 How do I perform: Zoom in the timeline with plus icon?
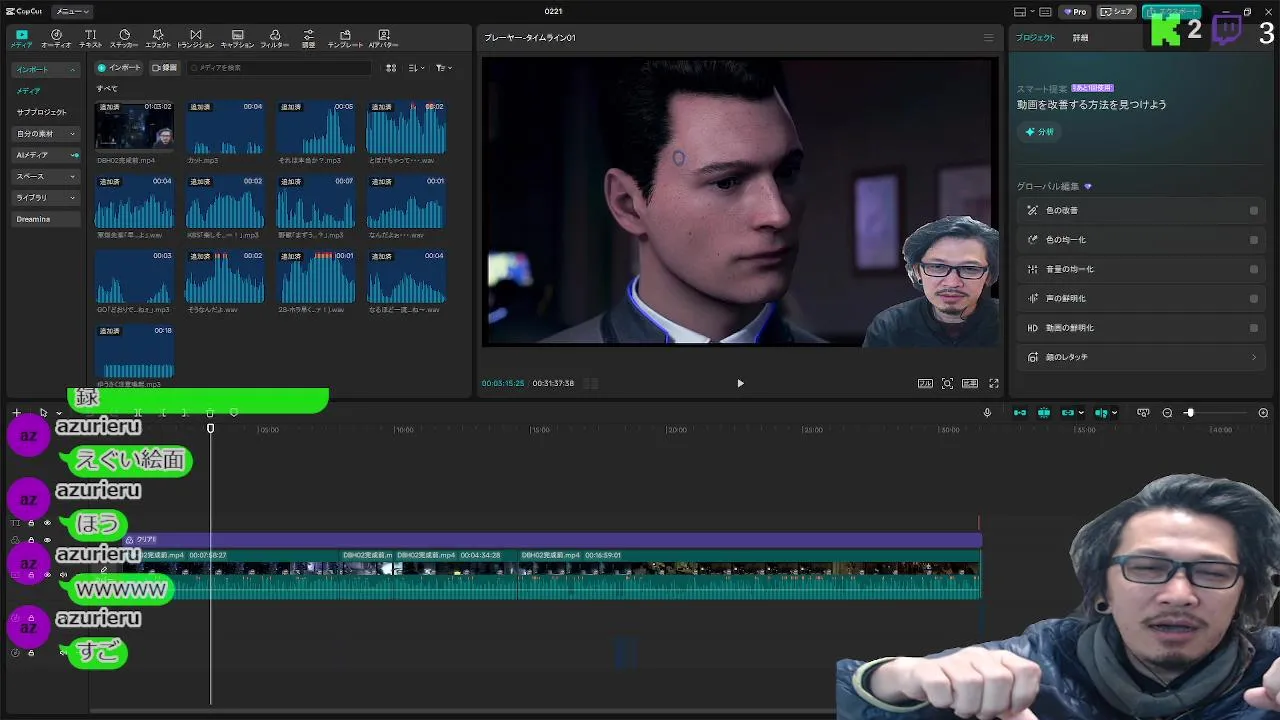click(x=1263, y=412)
